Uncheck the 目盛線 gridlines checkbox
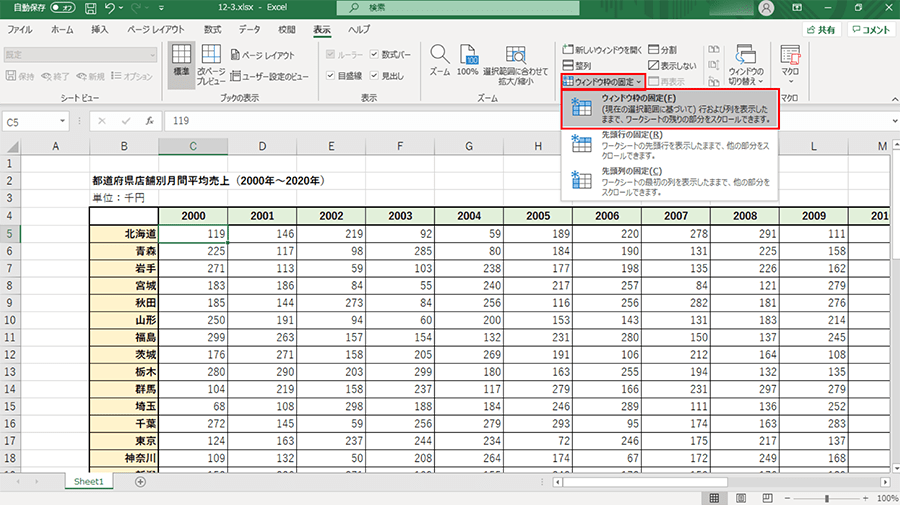 coord(331,75)
